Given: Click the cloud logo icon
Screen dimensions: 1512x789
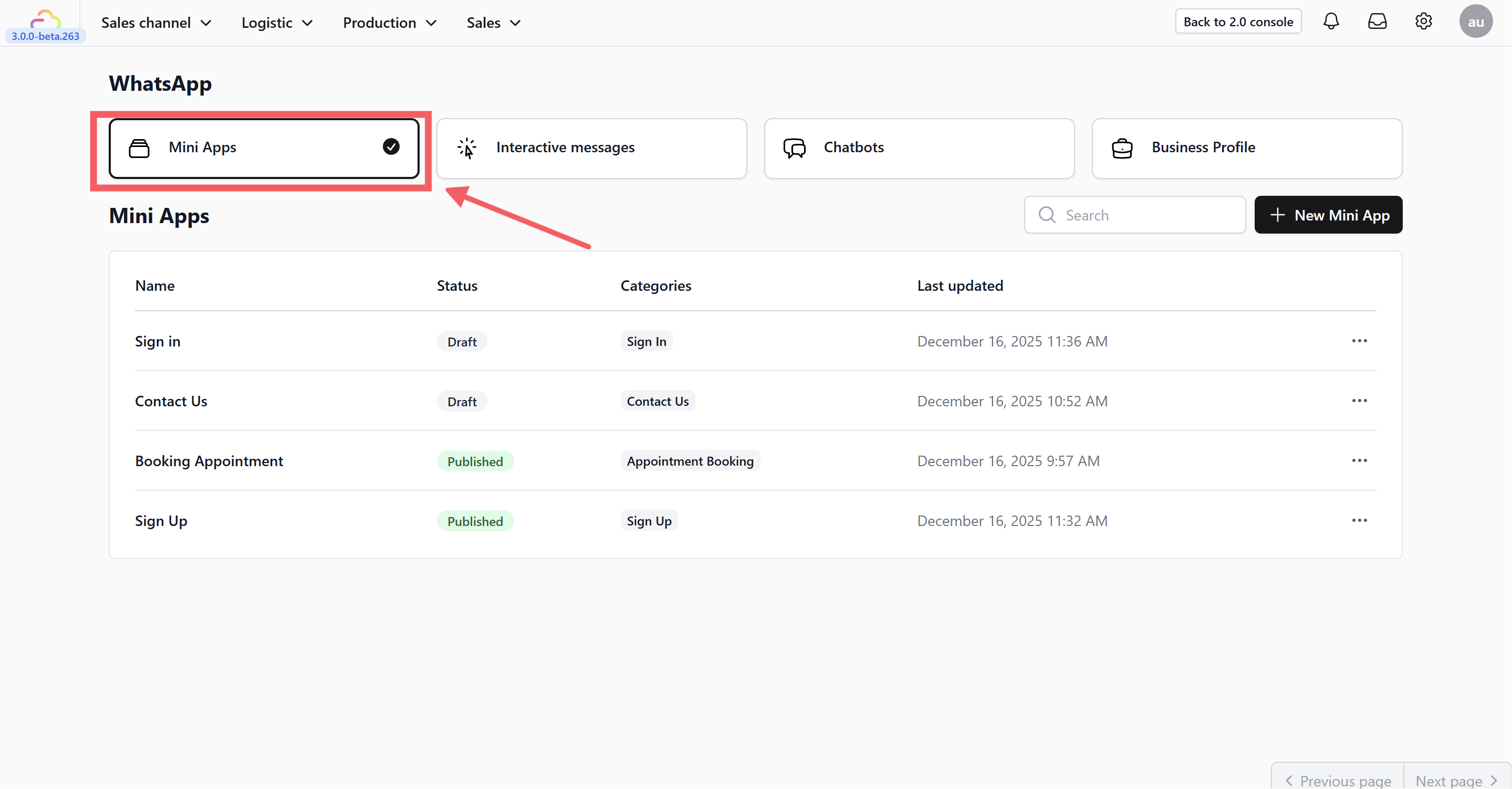Looking at the screenshot, I should [45, 19].
